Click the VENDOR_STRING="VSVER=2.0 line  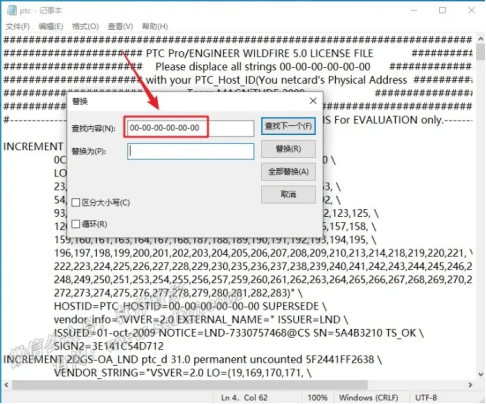coord(183,373)
